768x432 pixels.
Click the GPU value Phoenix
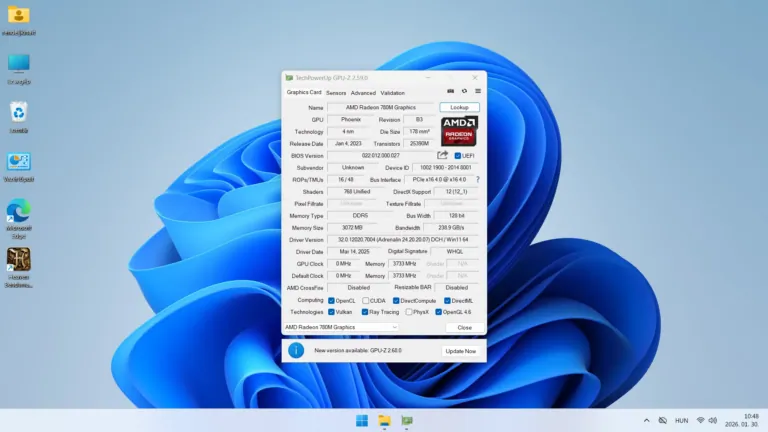351,120
